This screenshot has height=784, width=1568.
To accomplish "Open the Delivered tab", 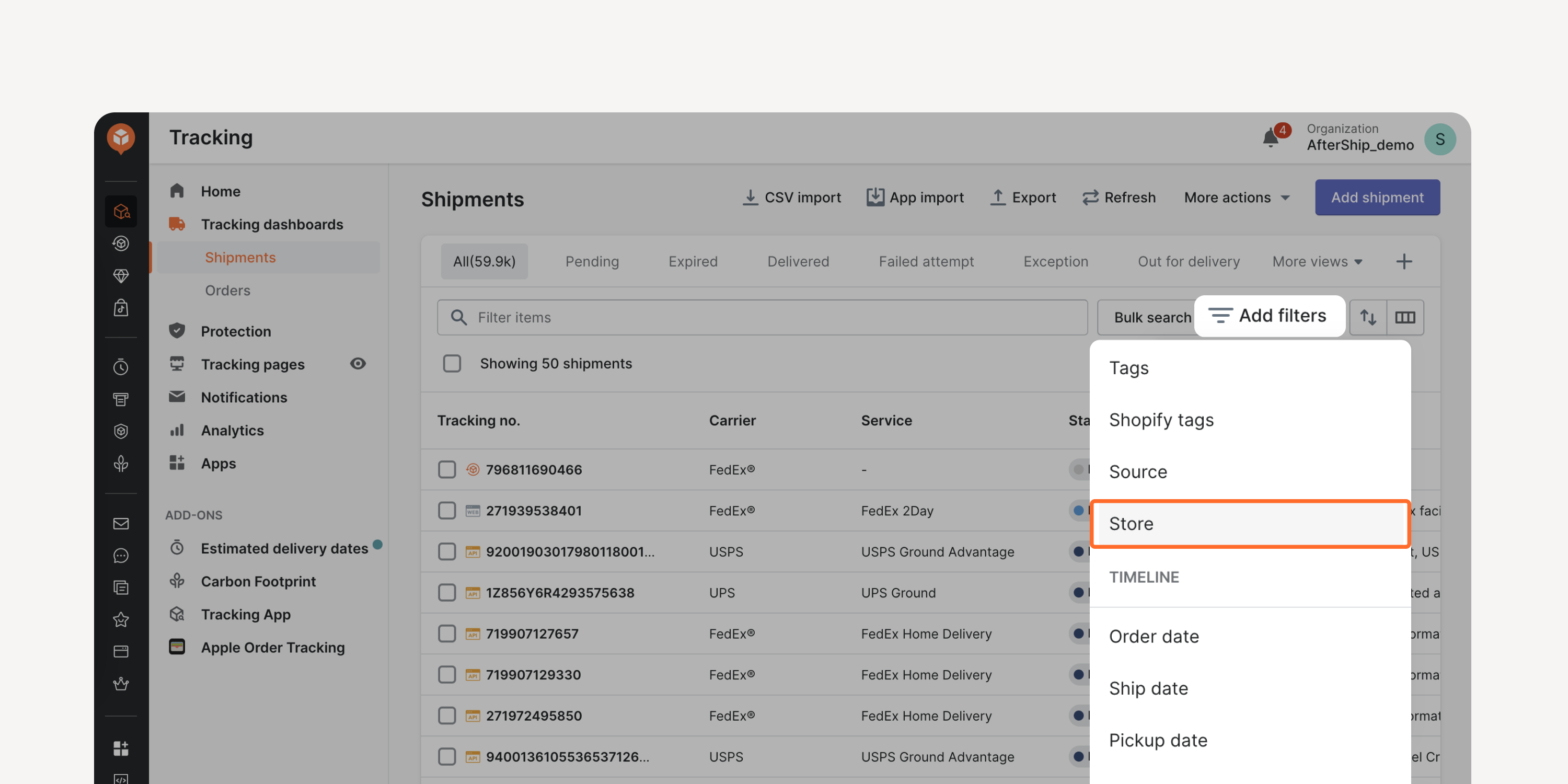I will [x=798, y=261].
